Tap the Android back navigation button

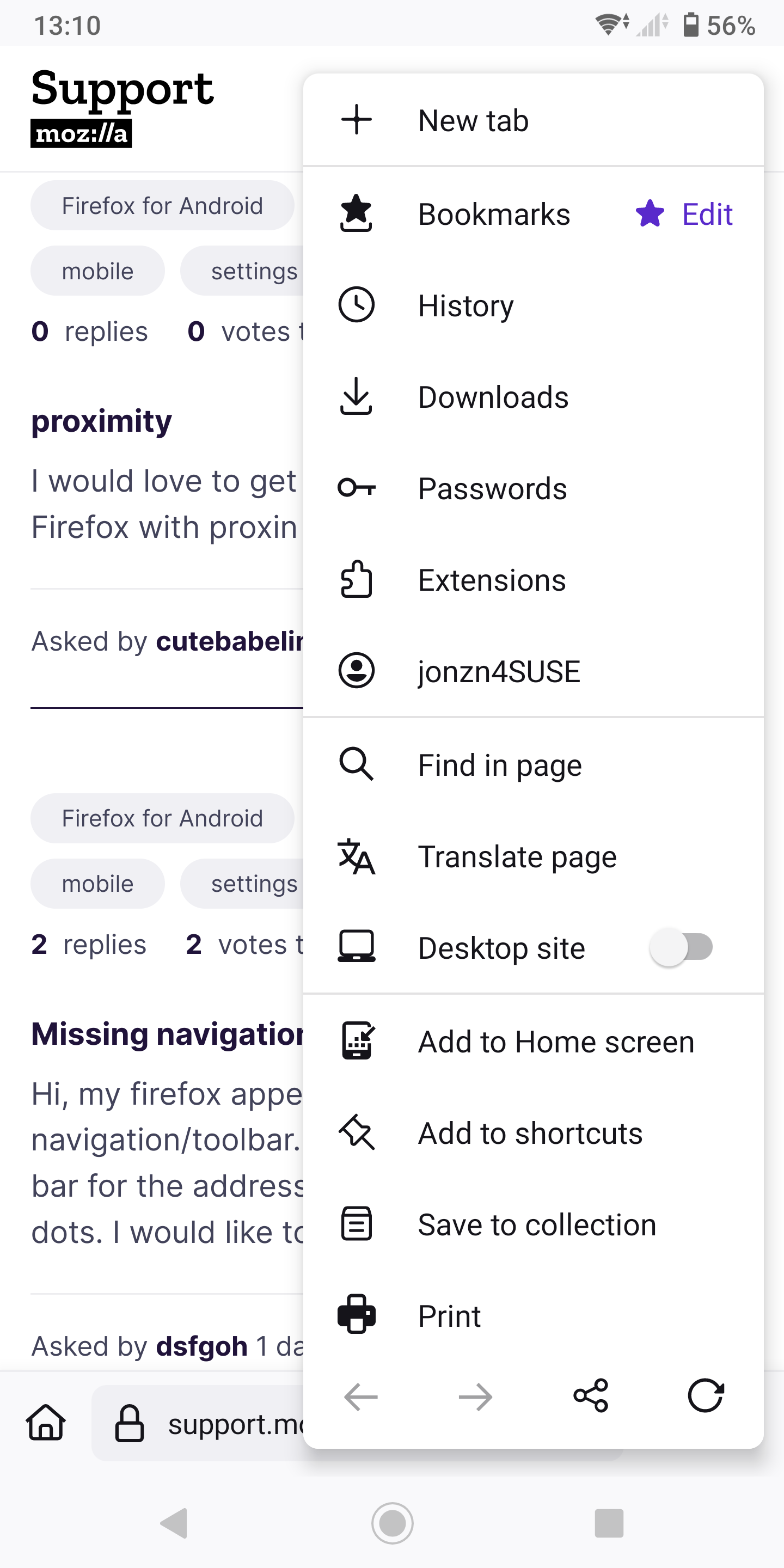coord(174,1523)
